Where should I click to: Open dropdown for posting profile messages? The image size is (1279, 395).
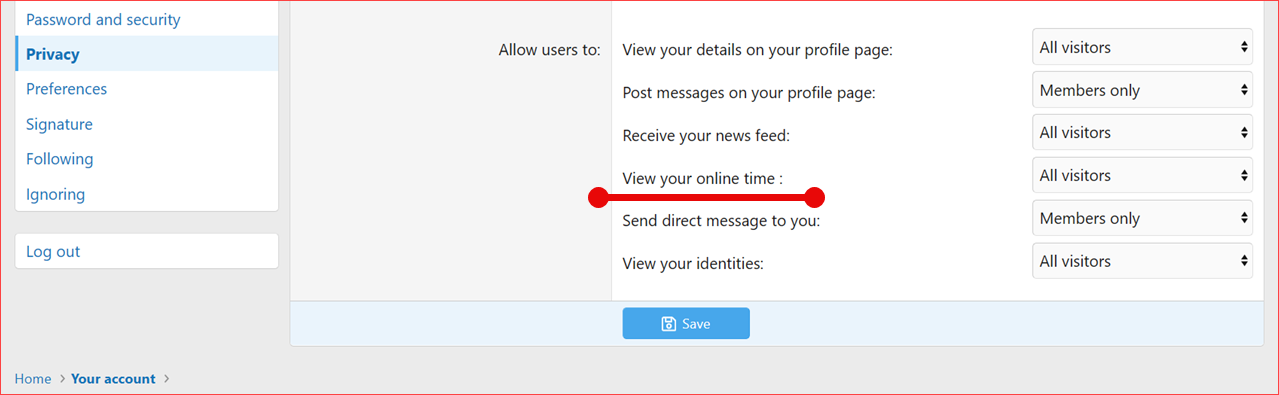(1143, 90)
